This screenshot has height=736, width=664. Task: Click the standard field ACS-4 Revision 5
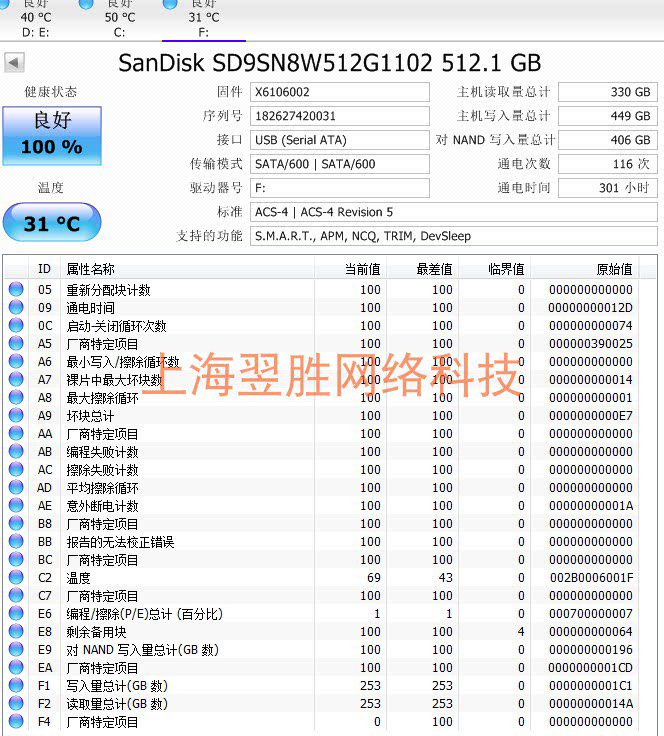(x=454, y=212)
